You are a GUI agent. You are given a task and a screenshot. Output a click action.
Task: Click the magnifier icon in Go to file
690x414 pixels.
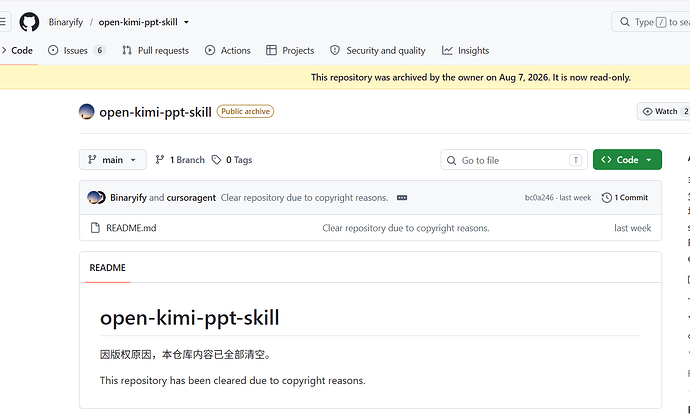(x=451, y=160)
